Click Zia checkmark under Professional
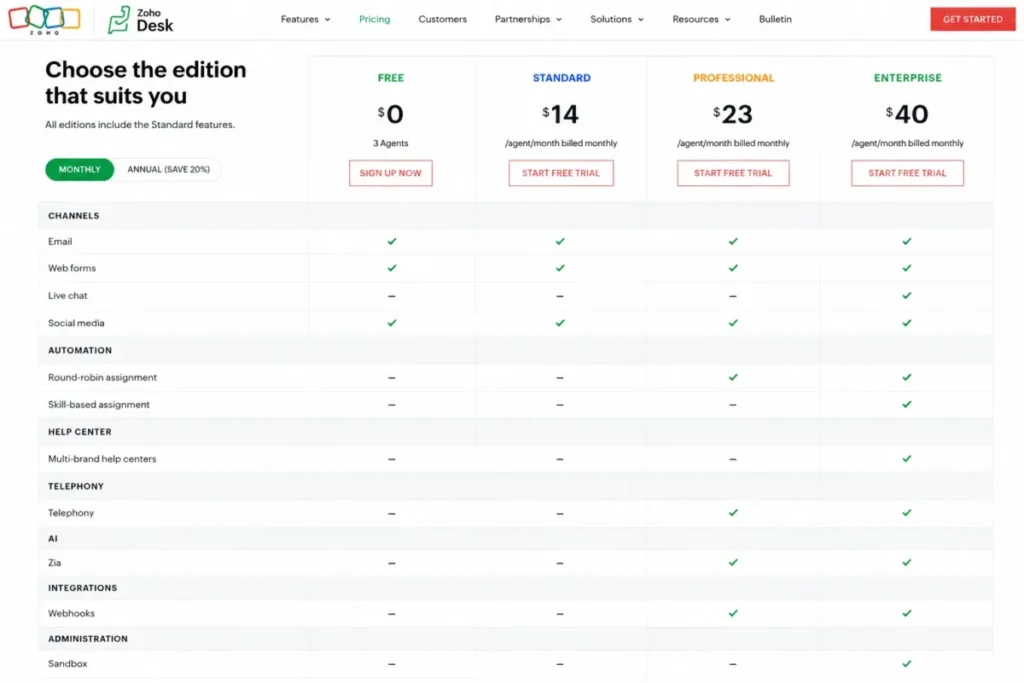This screenshot has width=1024, height=683. click(x=733, y=563)
